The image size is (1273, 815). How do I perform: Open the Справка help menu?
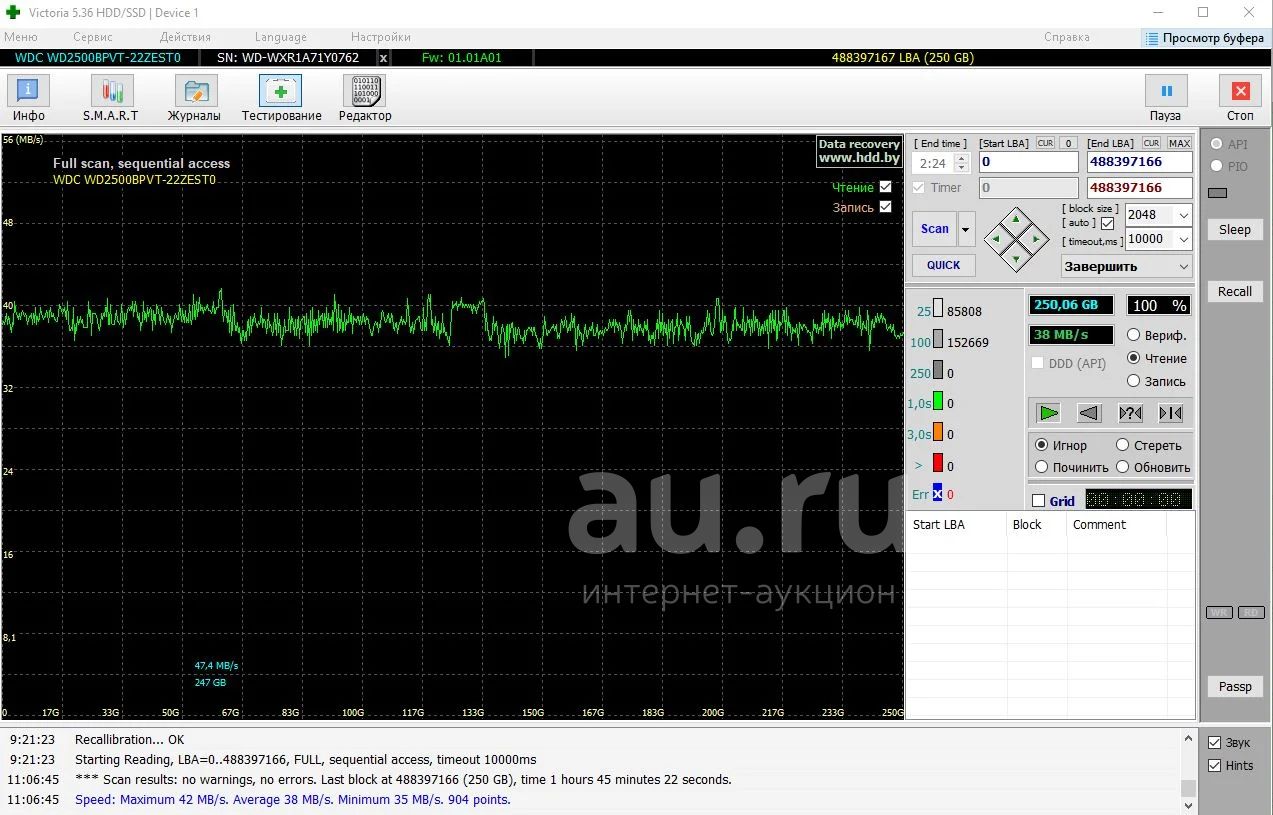1067,37
